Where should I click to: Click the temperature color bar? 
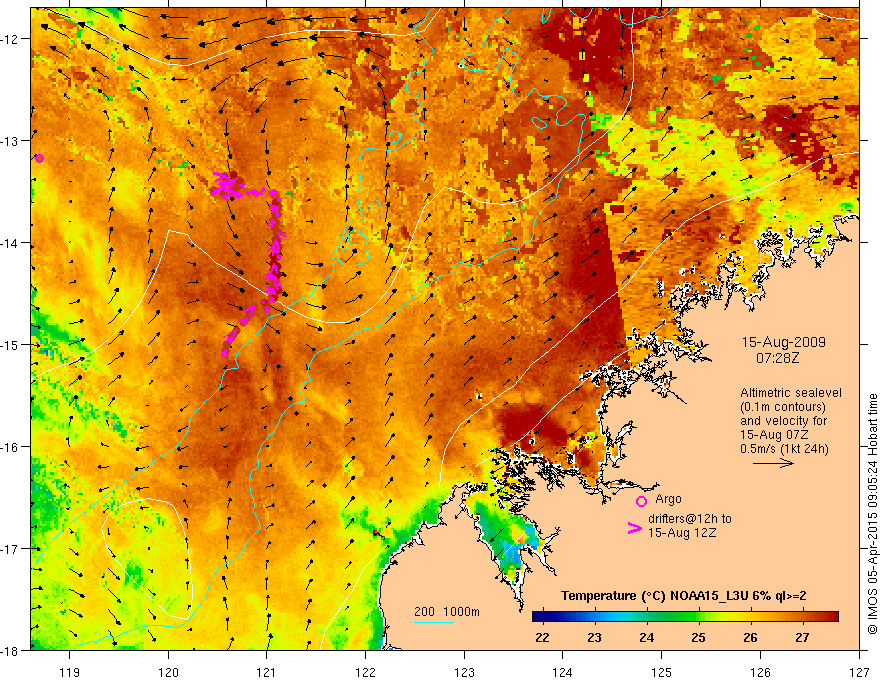[685, 616]
